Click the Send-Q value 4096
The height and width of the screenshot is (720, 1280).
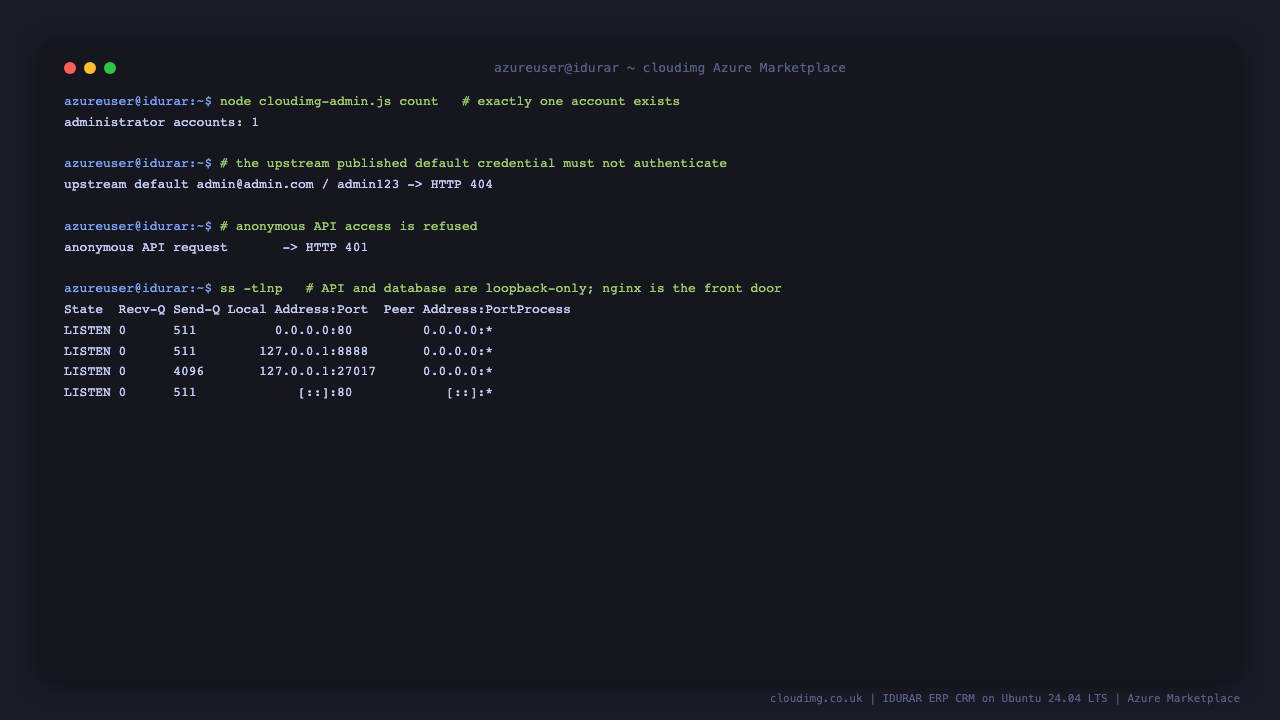(x=188, y=371)
